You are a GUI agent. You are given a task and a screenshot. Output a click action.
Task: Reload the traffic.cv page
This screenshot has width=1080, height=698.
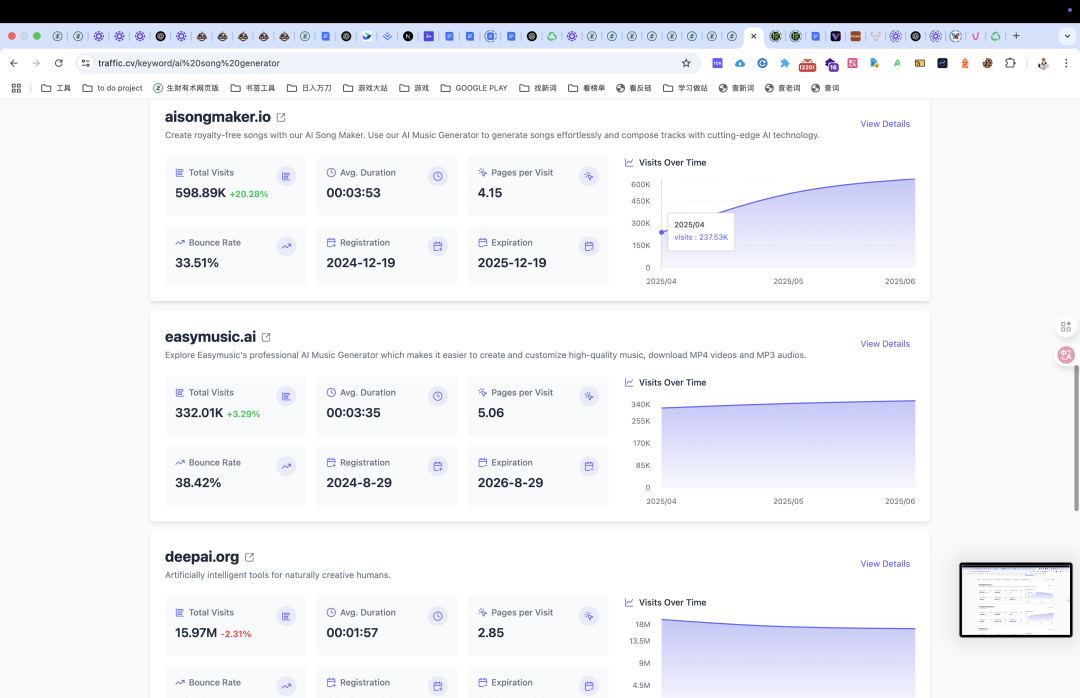59,63
